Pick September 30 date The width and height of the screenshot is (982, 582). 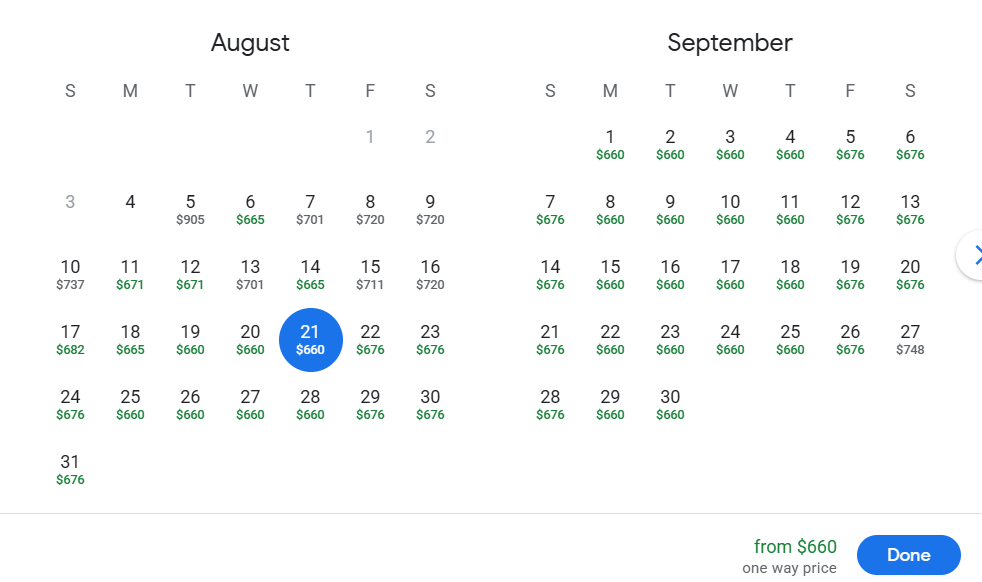click(x=670, y=404)
